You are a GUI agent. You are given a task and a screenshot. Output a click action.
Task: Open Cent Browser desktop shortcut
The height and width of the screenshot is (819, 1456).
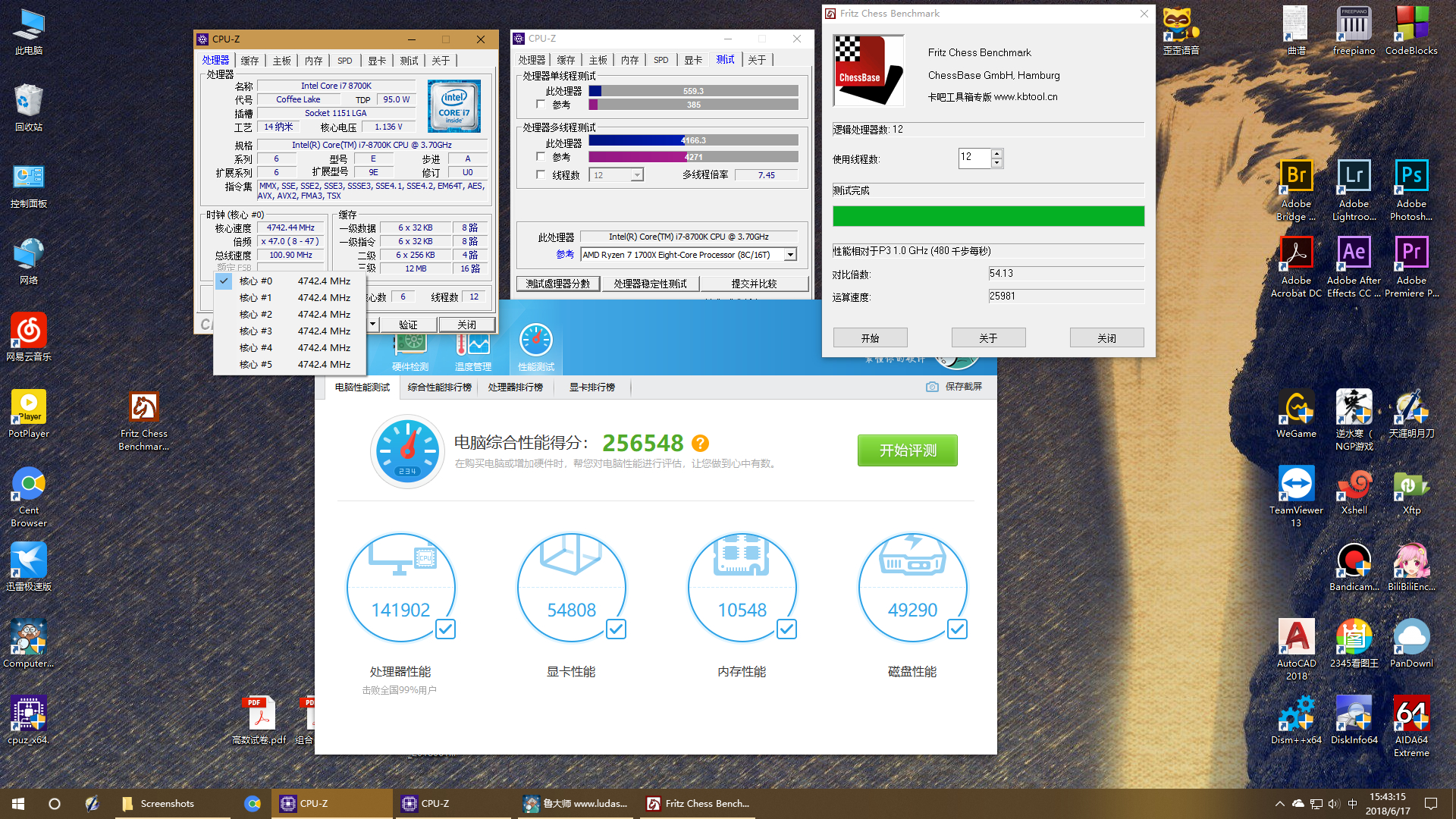pyautogui.click(x=29, y=497)
